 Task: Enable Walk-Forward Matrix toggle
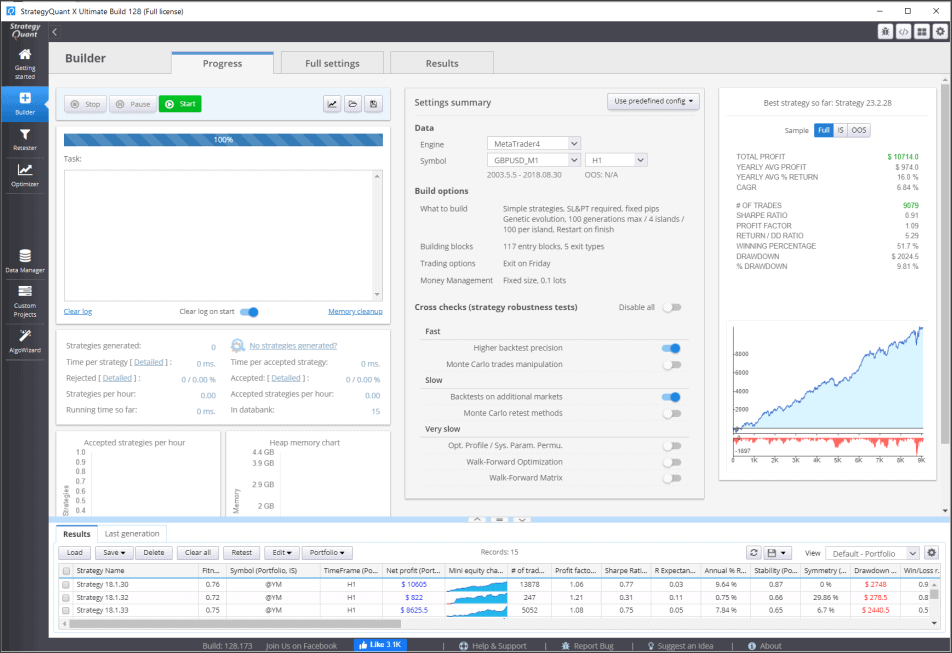672,478
